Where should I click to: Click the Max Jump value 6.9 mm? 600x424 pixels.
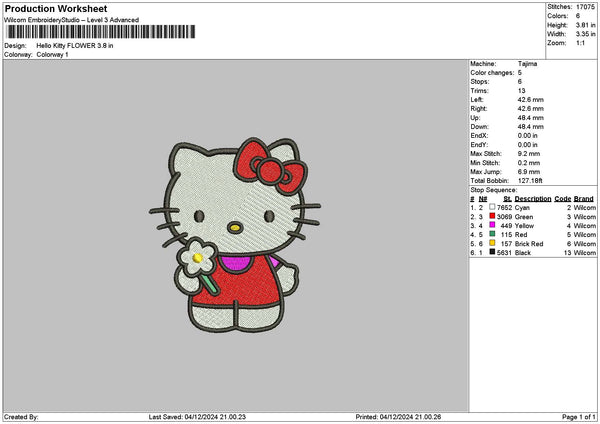click(528, 172)
